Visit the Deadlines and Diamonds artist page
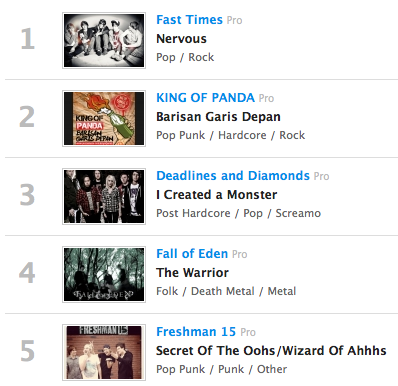 233,176
